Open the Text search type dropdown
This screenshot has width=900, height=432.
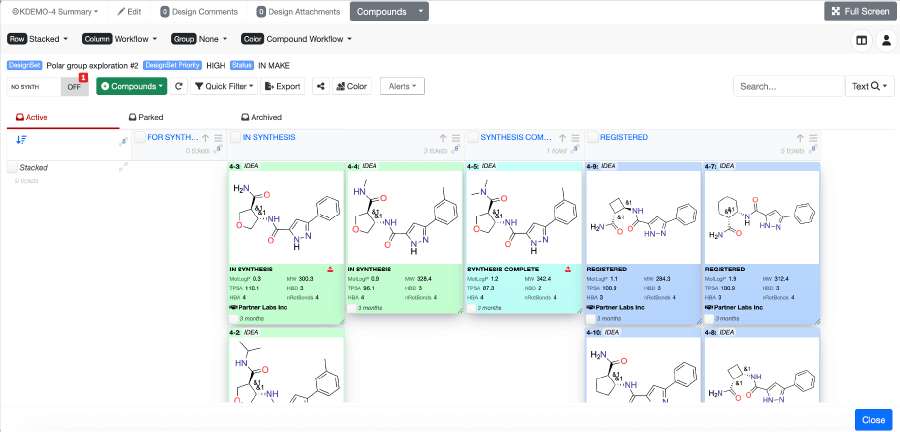click(x=870, y=86)
